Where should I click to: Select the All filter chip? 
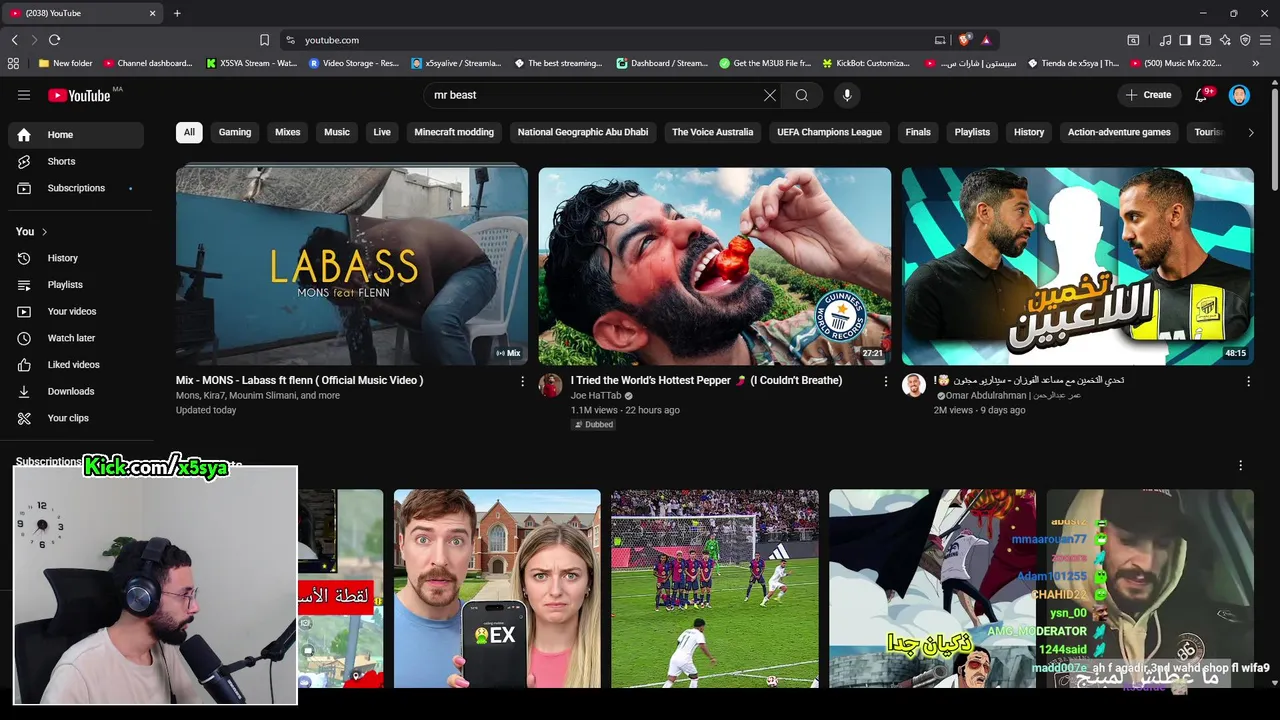[x=189, y=132]
